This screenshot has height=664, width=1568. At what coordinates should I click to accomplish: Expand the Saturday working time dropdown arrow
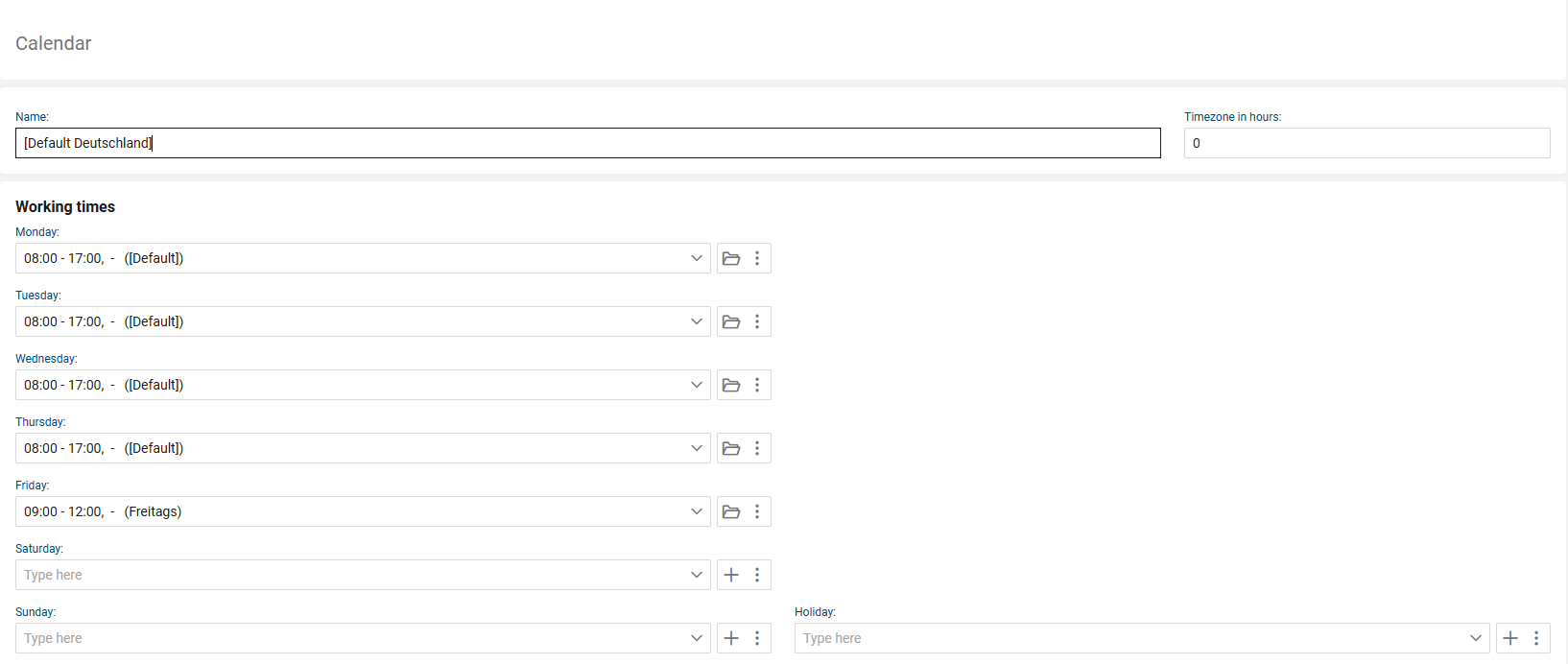click(697, 575)
